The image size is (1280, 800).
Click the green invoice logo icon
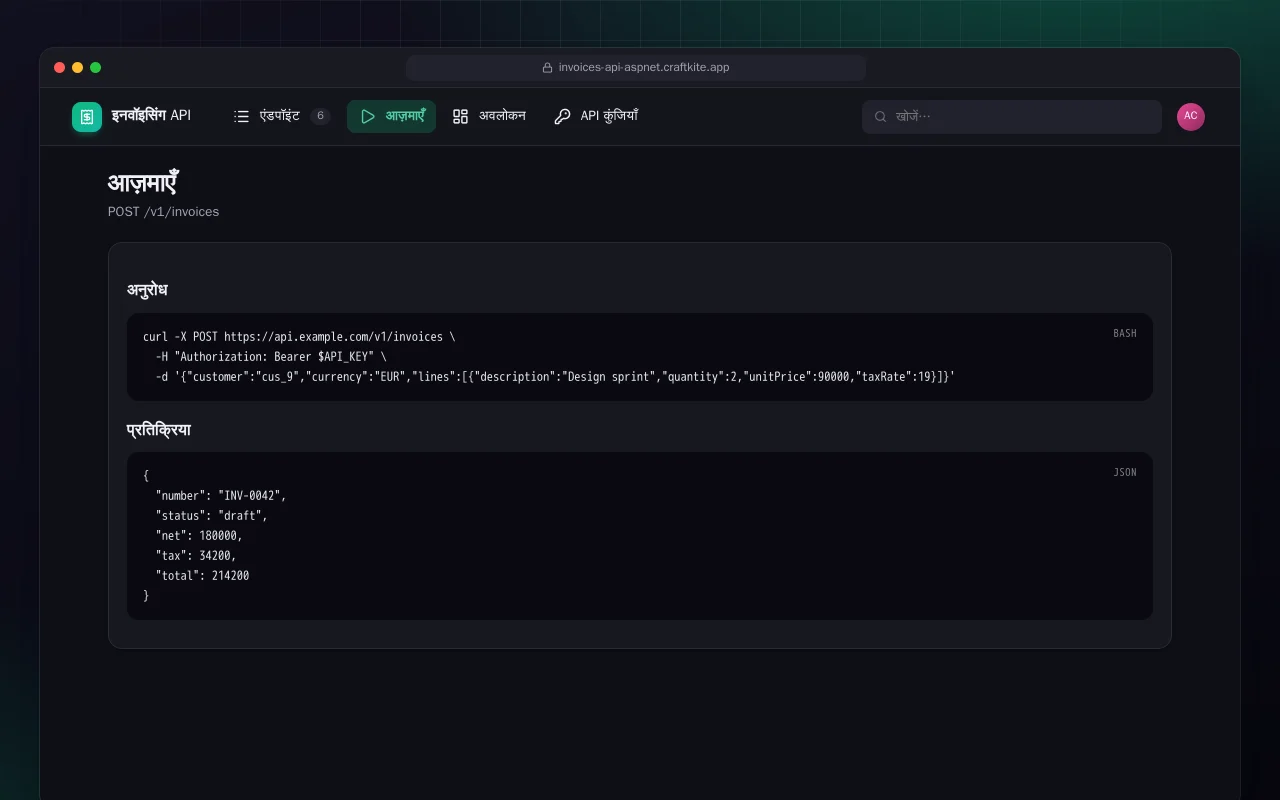[x=87, y=117]
